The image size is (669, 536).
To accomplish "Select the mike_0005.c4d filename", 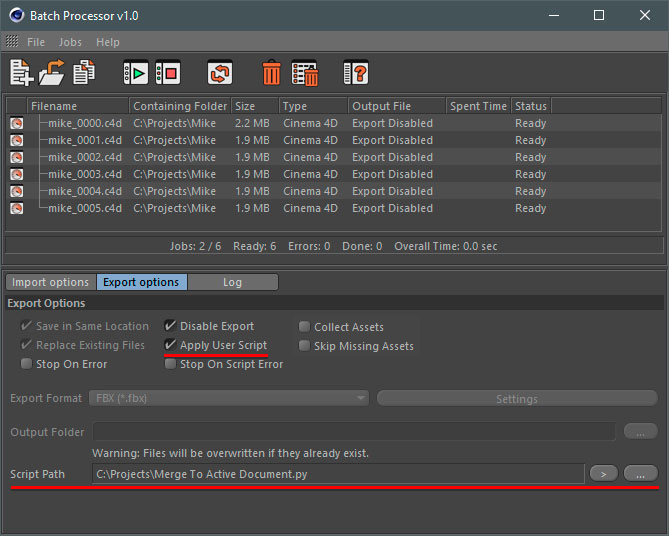I will coord(85,209).
